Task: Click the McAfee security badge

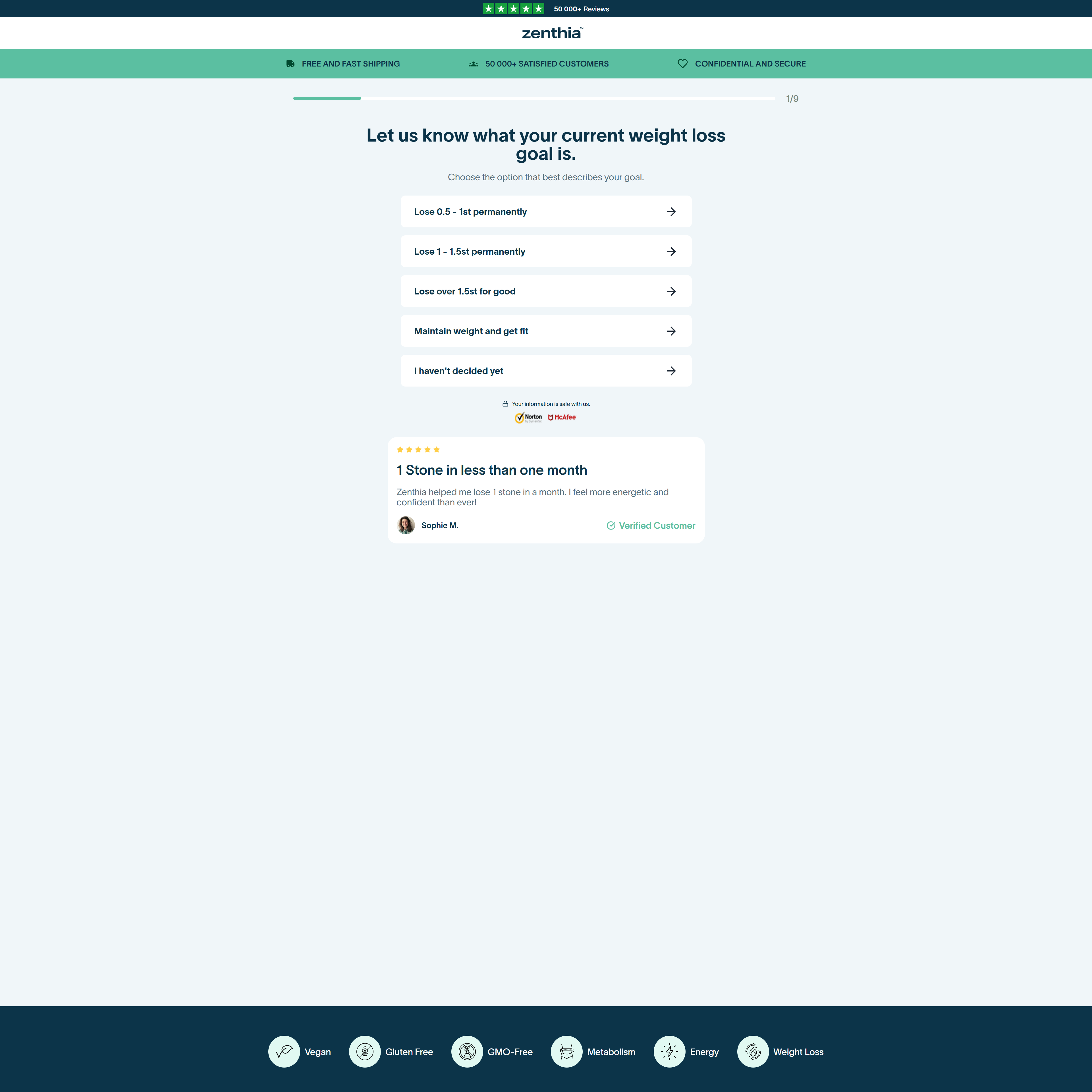Action: [562, 417]
